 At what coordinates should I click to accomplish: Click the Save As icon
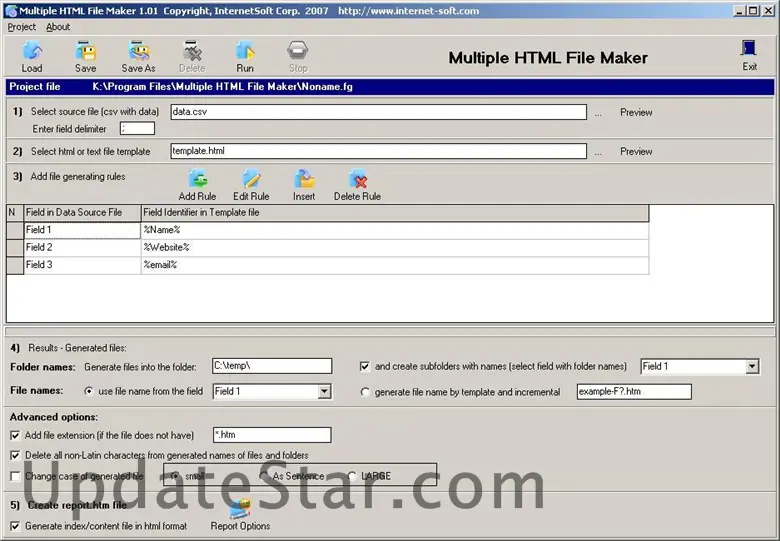click(139, 51)
